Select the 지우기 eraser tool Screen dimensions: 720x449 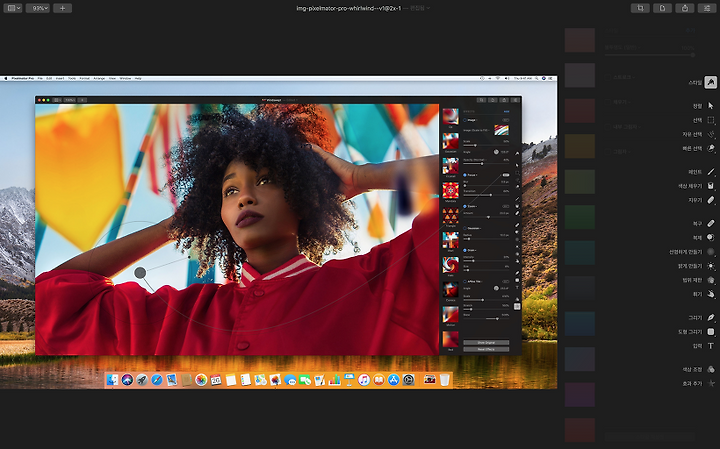coord(711,200)
